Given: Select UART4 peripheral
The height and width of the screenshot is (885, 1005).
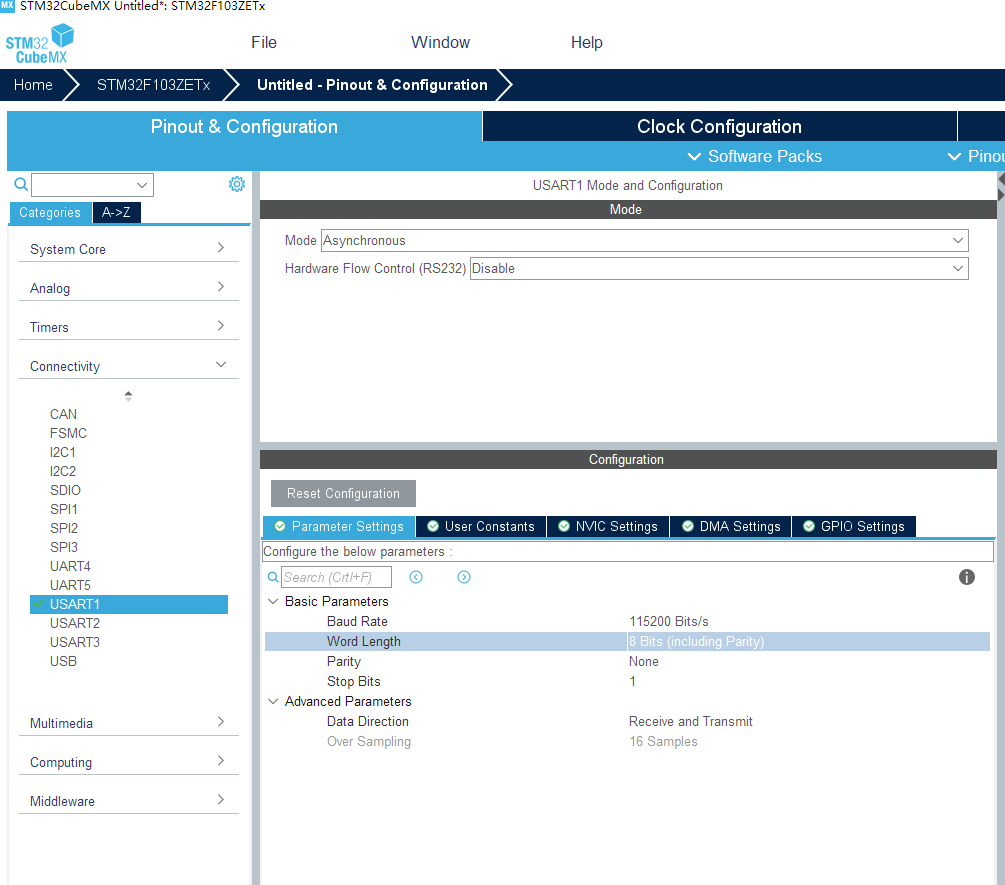Looking at the screenshot, I should coord(71,567).
